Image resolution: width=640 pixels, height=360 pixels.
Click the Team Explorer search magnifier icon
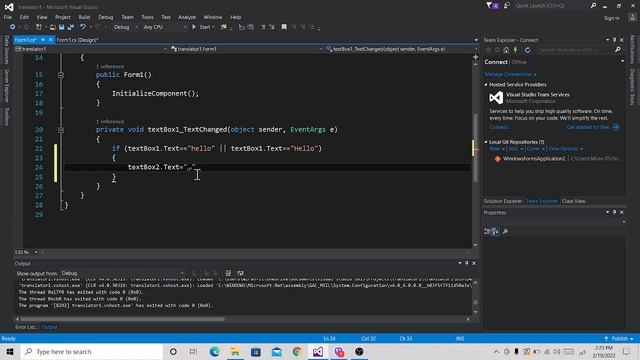point(618,50)
